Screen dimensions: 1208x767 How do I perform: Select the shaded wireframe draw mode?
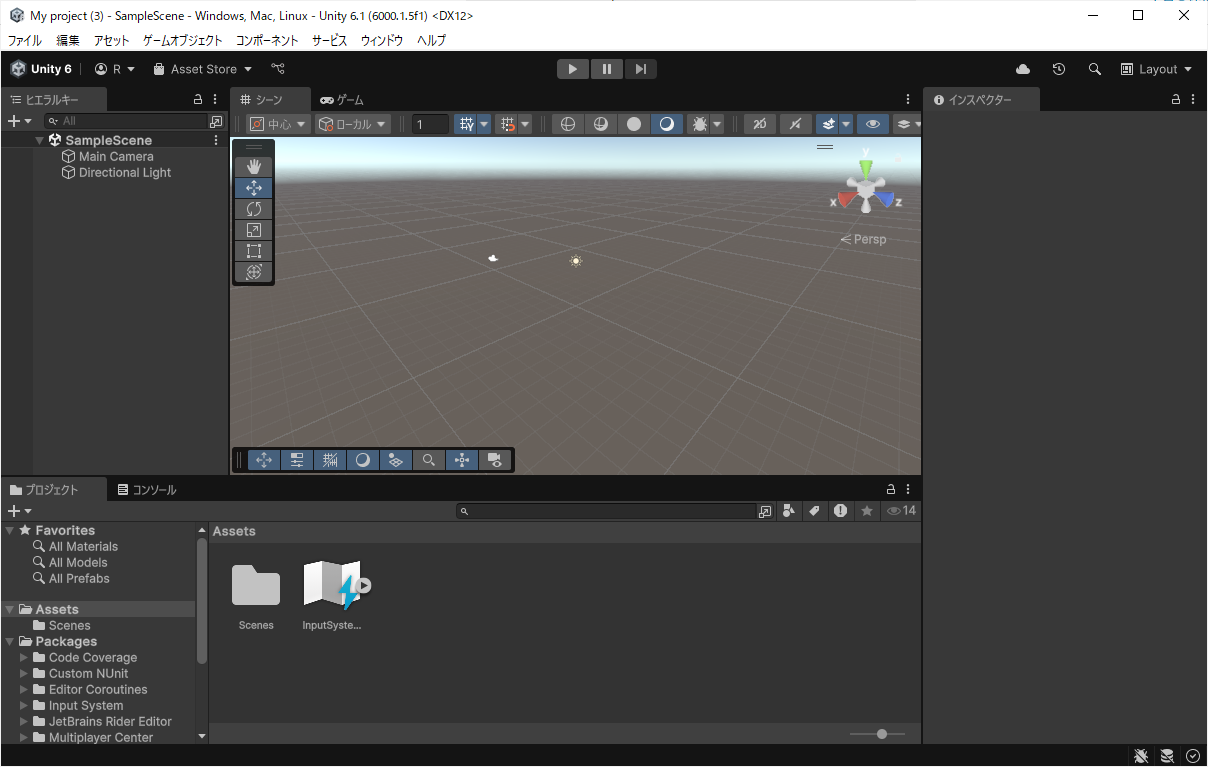pos(601,124)
